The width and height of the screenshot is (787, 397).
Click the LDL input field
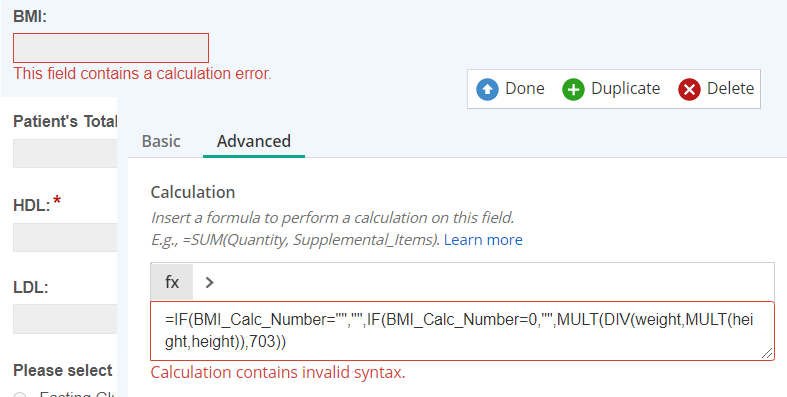pyautogui.click(x=65, y=319)
